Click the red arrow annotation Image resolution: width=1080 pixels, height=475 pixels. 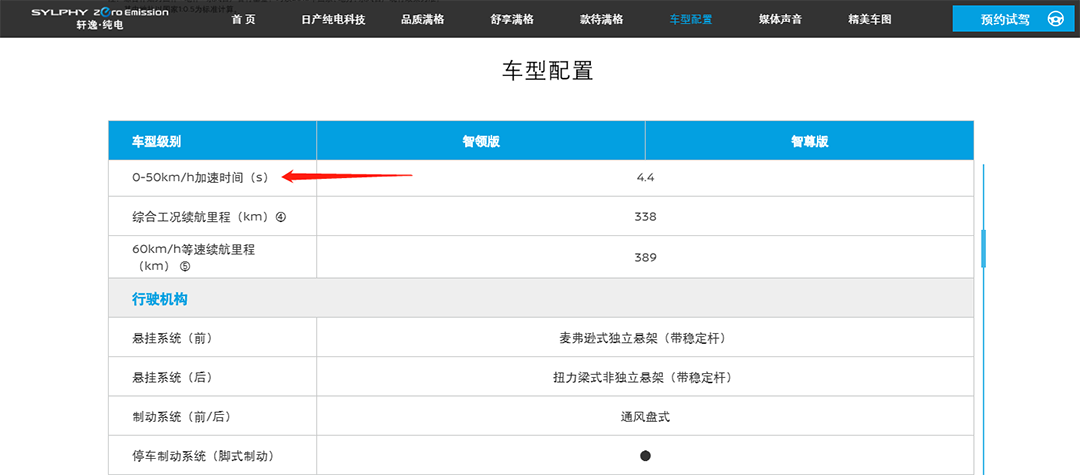coord(346,177)
